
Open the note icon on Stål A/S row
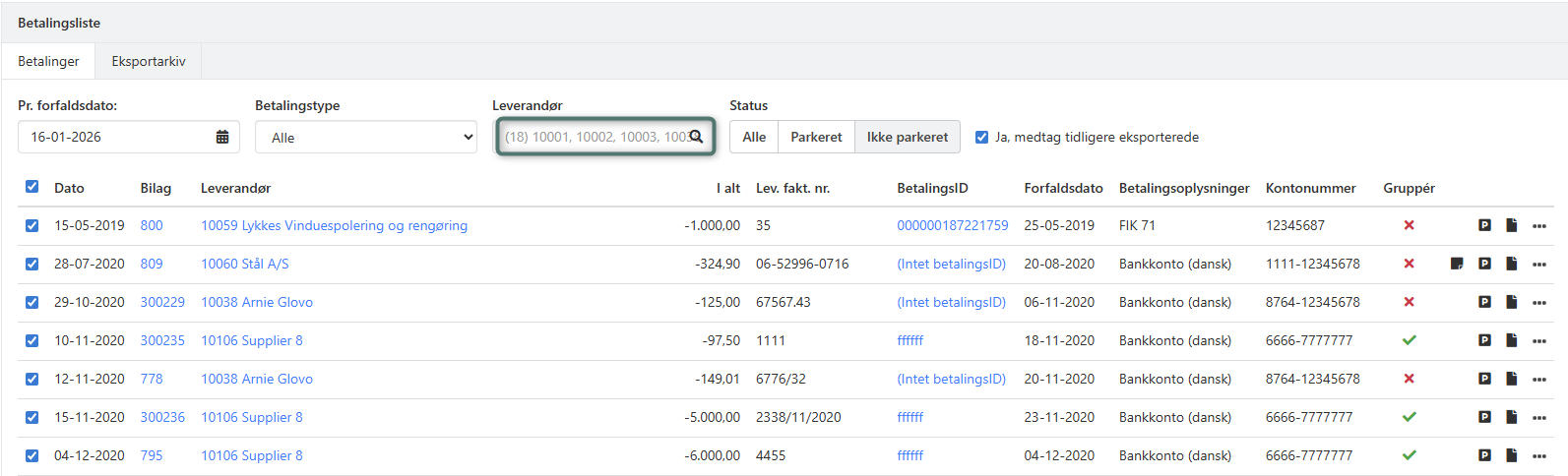pos(1457,264)
